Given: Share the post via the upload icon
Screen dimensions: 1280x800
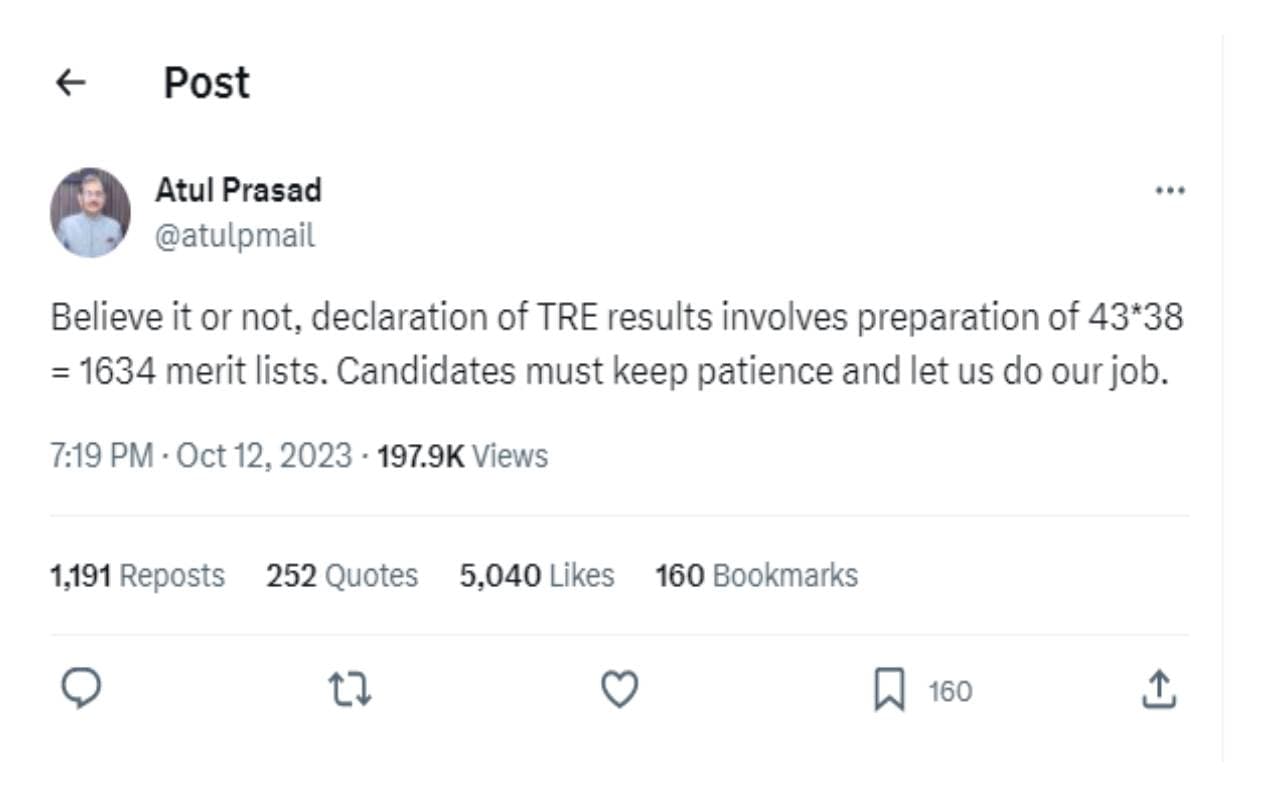Looking at the screenshot, I should [x=1158, y=690].
